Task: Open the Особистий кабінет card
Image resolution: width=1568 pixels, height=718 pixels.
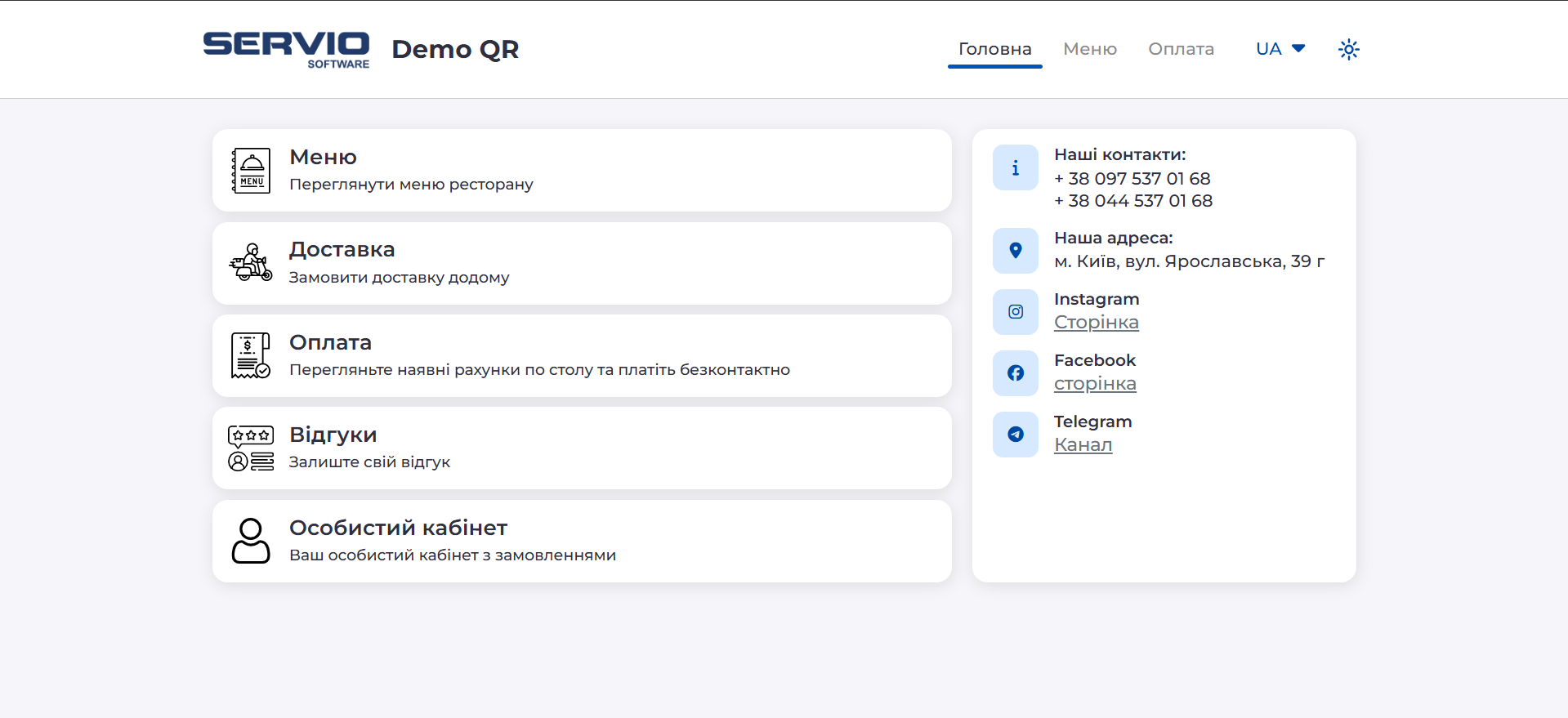Action: pos(582,541)
